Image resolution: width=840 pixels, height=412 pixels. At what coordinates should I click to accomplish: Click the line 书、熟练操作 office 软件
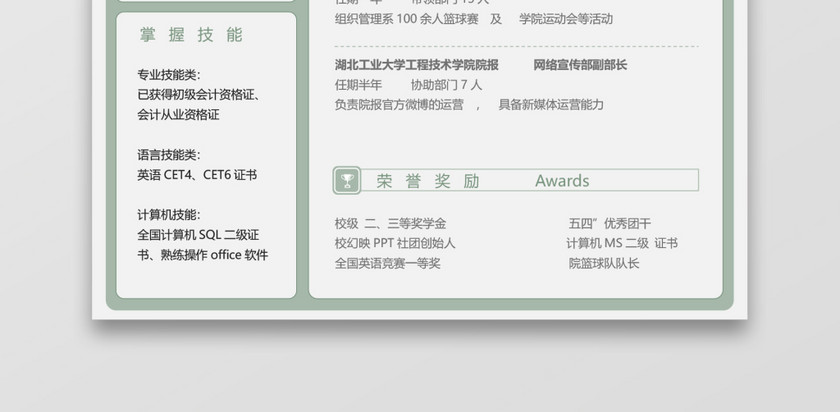click(202, 255)
